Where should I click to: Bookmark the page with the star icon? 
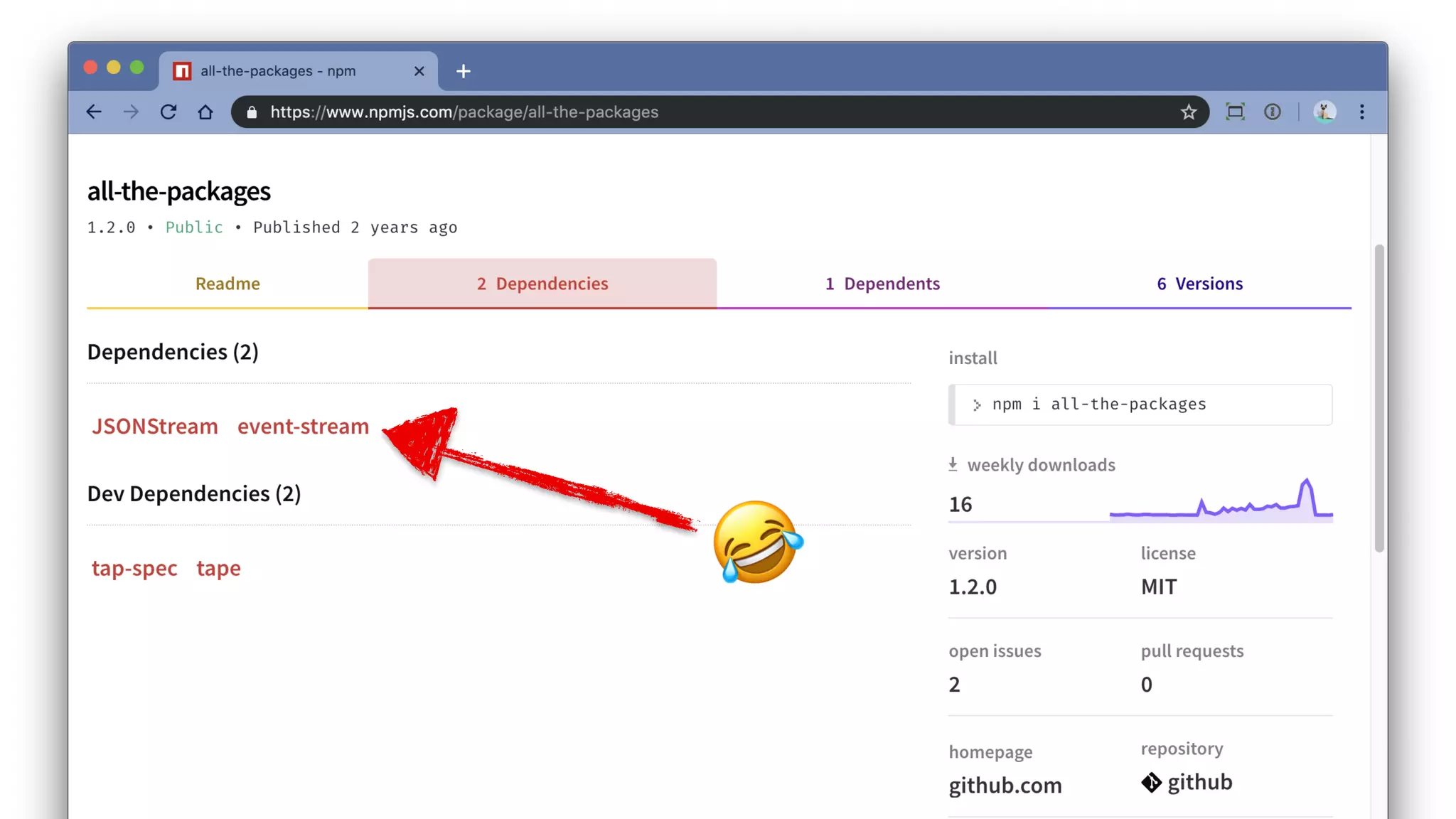(x=1189, y=112)
